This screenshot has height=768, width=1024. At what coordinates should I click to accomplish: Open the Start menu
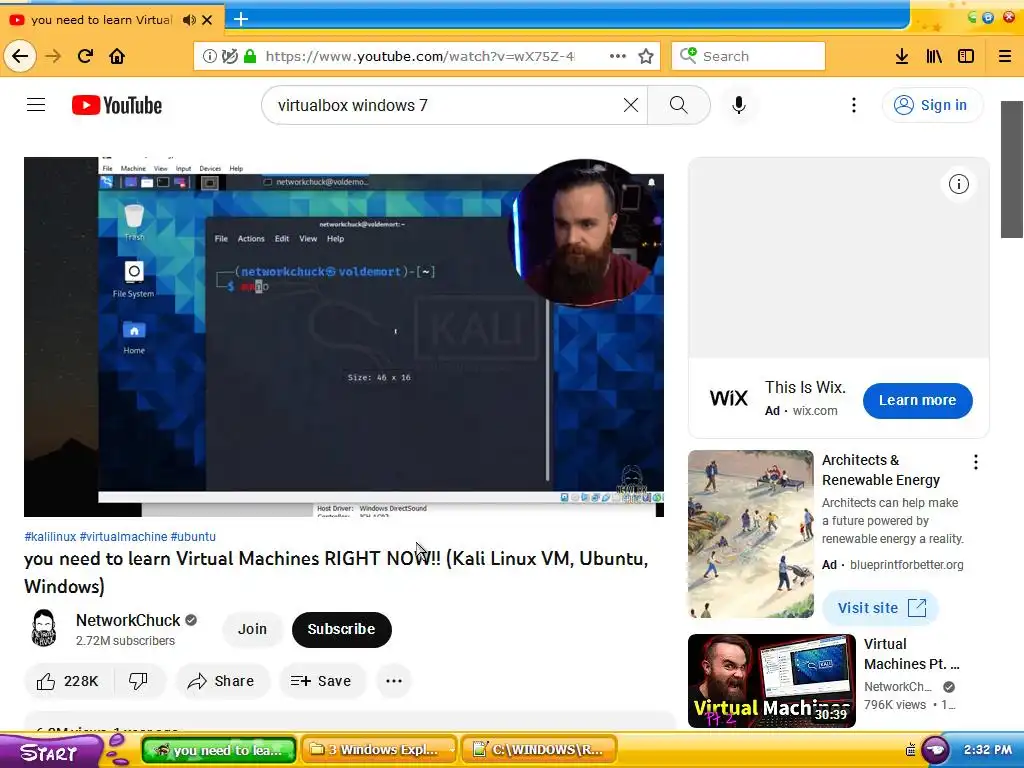pyautogui.click(x=49, y=751)
